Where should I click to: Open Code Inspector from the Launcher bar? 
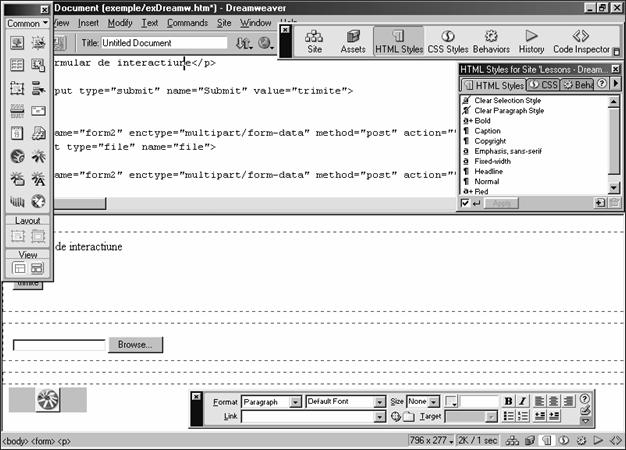click(x=581, y=42)
